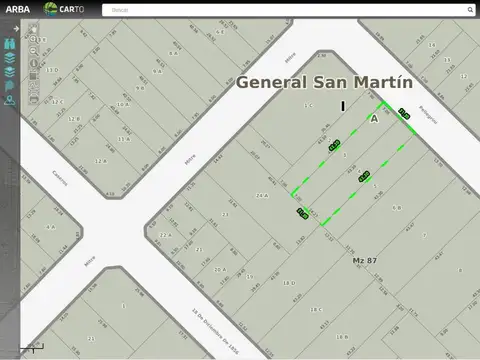Click the Pellegrini street label

coord(428,115)
